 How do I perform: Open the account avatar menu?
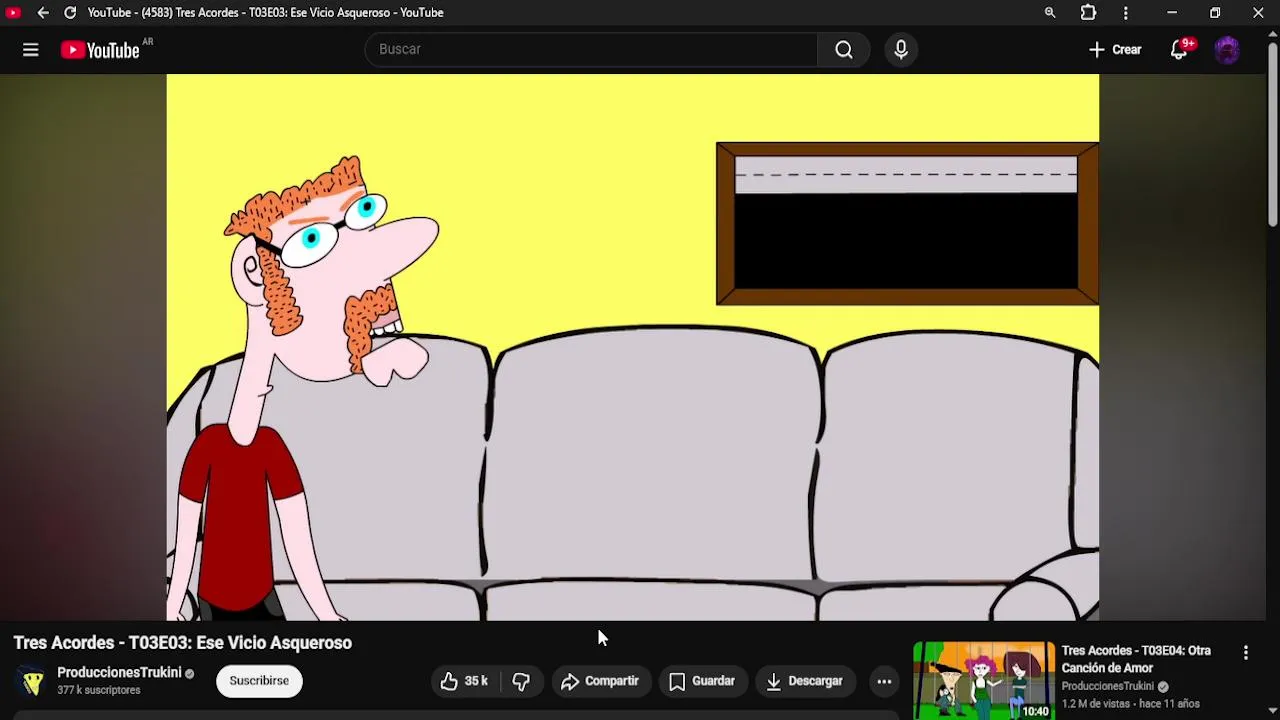[1227, 50]
